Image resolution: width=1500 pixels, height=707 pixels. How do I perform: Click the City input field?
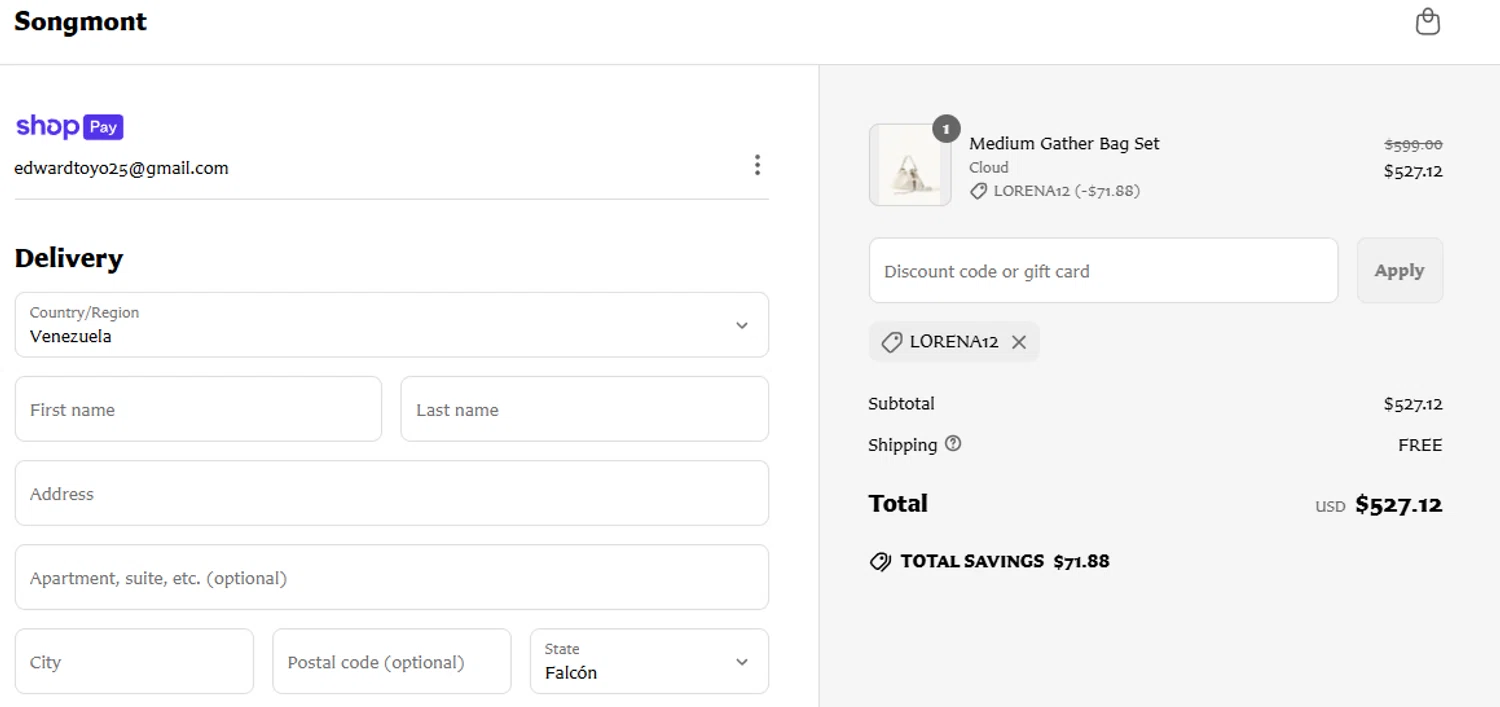[x=134, y=661]
